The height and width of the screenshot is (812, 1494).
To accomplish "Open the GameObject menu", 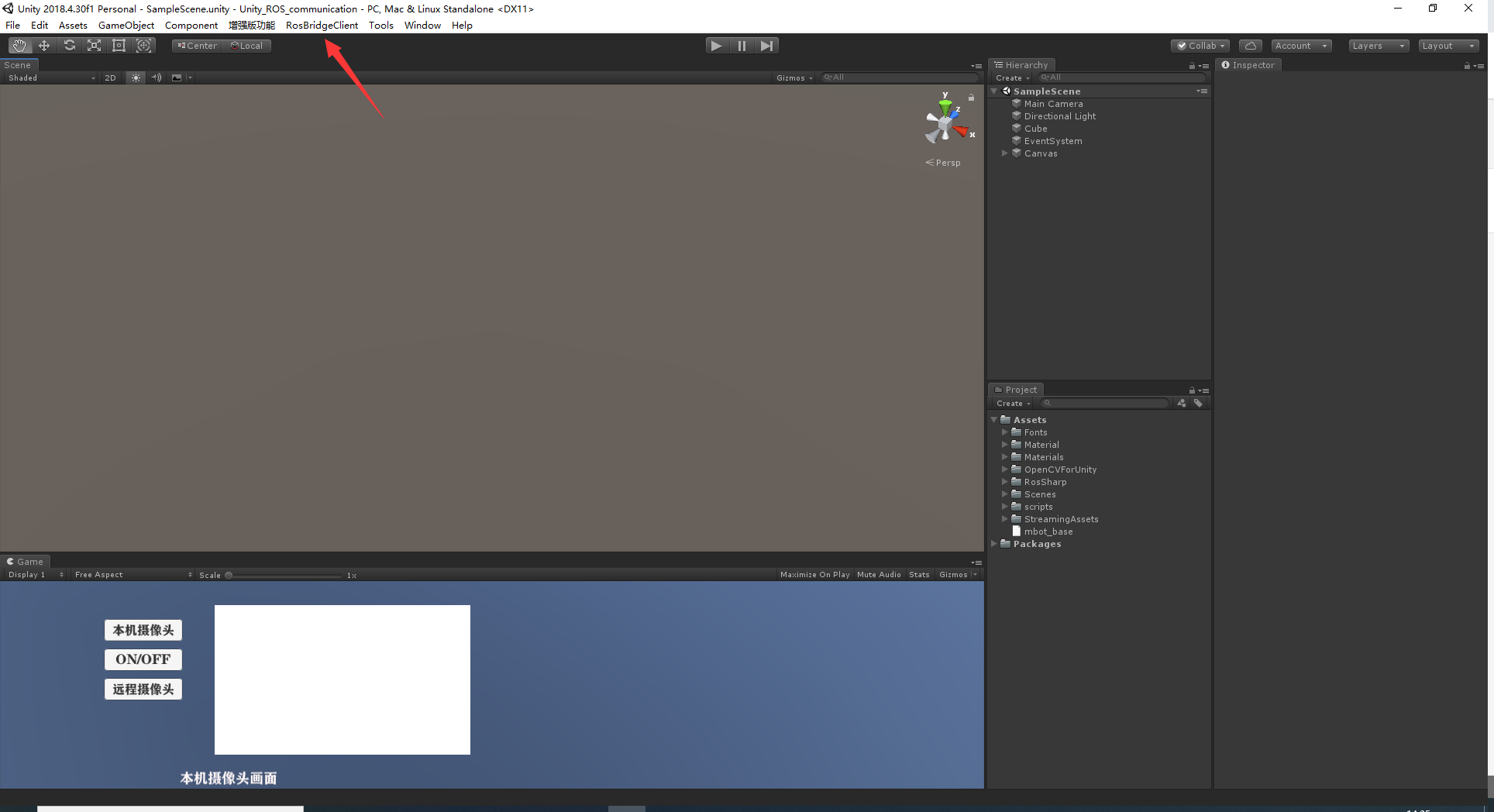I will click(126, 25).
